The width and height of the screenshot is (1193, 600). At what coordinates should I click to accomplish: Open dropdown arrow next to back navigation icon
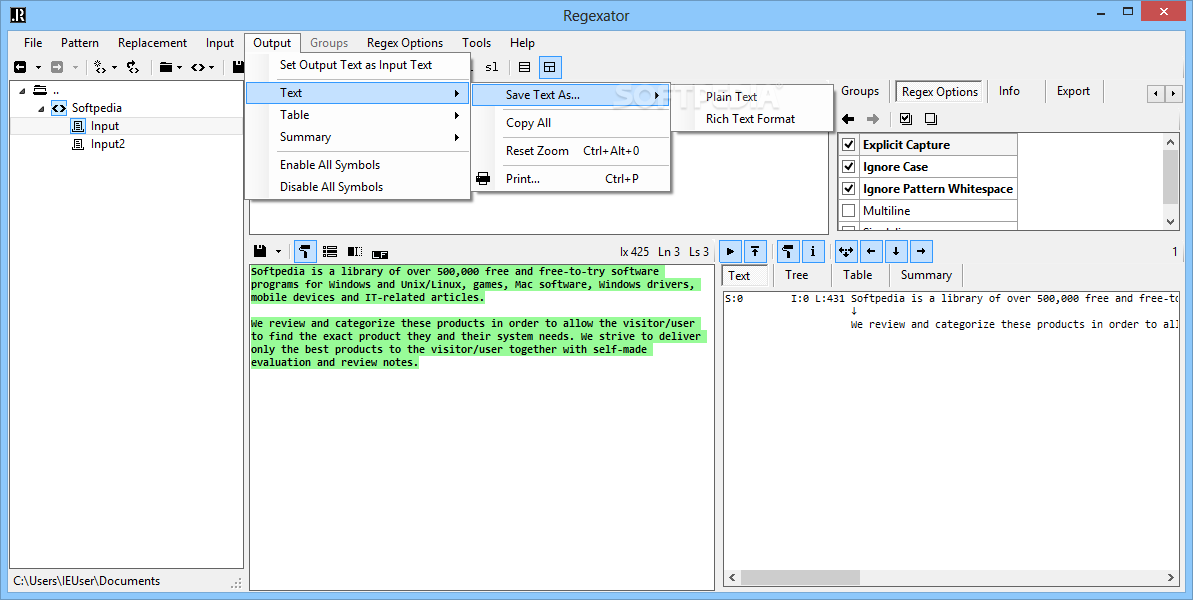pos(38,68)
